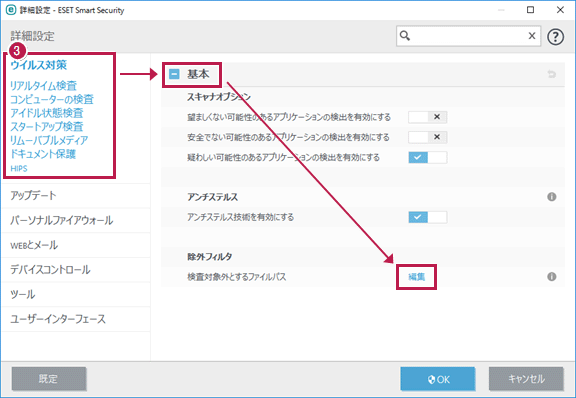The height and width of the screenshot is (398, 576).
Task: Toggle 疑わしい可能性のあるアプリケーション detection switch
Action: click(x=428, y=157)
